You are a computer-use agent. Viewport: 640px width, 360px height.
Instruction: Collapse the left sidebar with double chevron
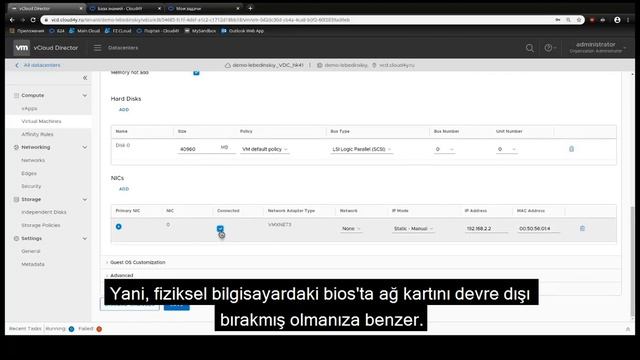tap(85, 78)
